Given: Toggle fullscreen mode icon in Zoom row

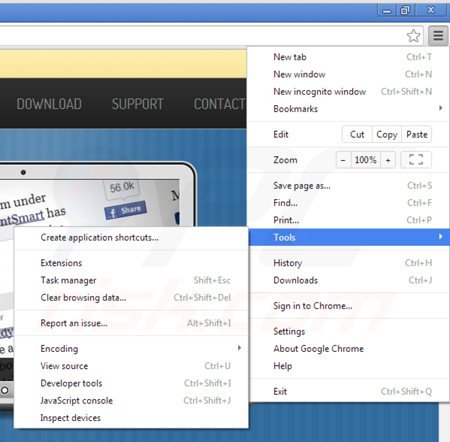Looking at the screenshot, I should click(416, 160).
